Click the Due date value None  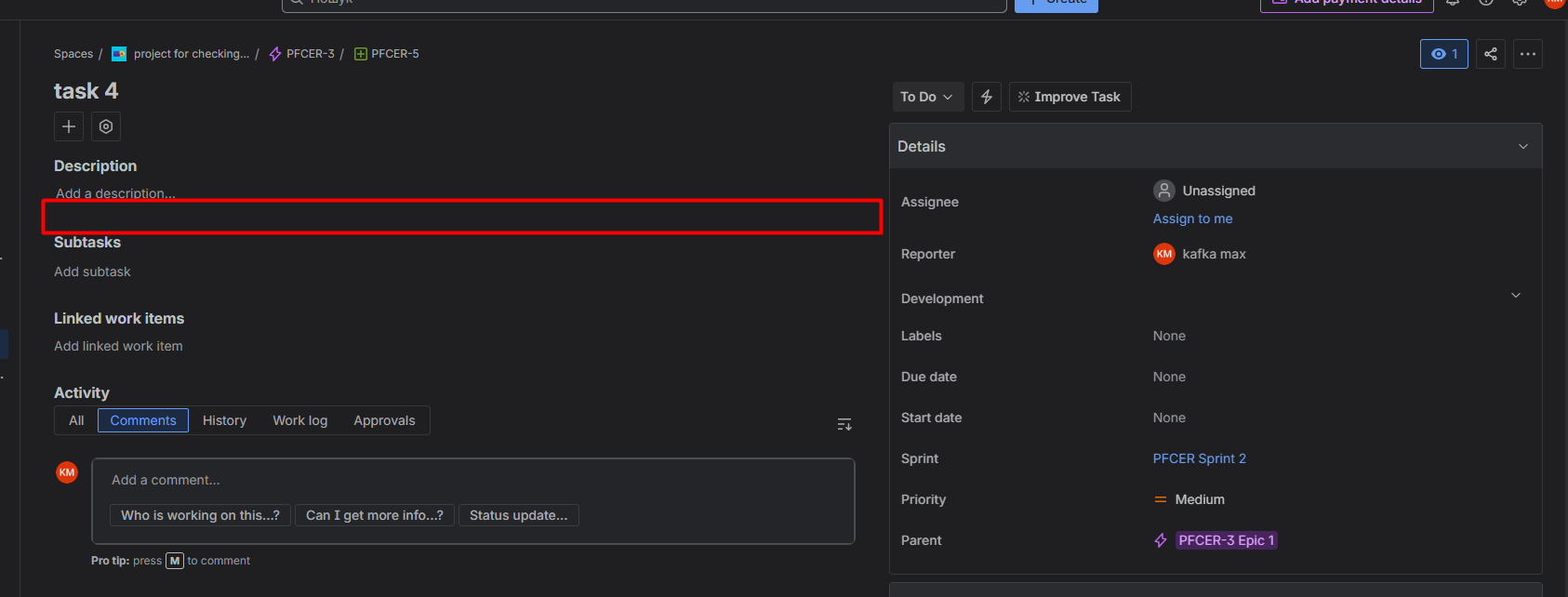point(1169,377)
